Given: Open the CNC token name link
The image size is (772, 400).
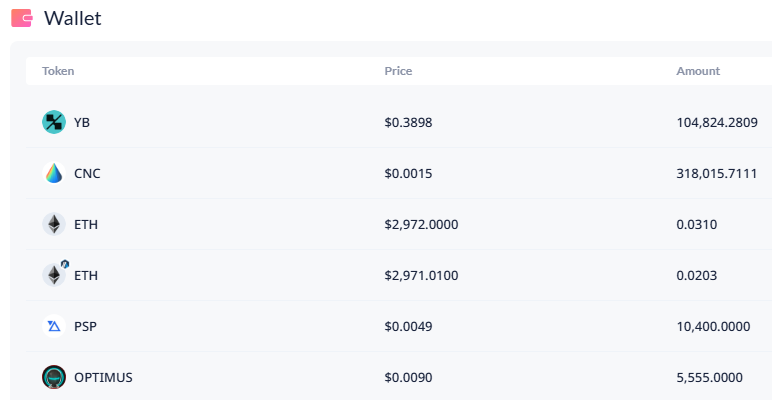Looking at the screenshot, I should click(87, 173).
